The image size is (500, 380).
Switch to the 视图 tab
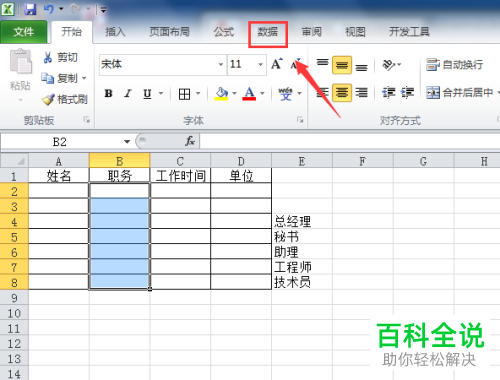(355, 32)
